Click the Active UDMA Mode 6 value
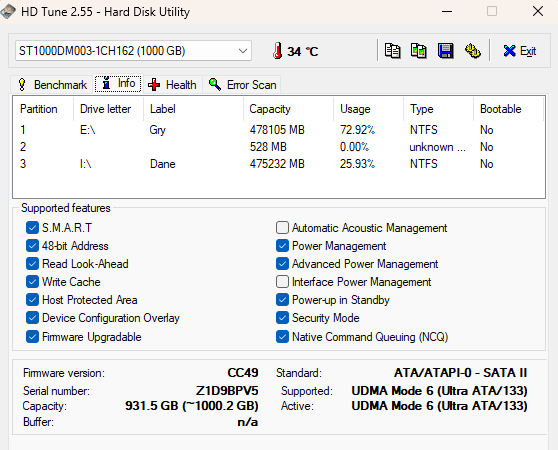This screenshot has width=558, height=450. (439, 406)
